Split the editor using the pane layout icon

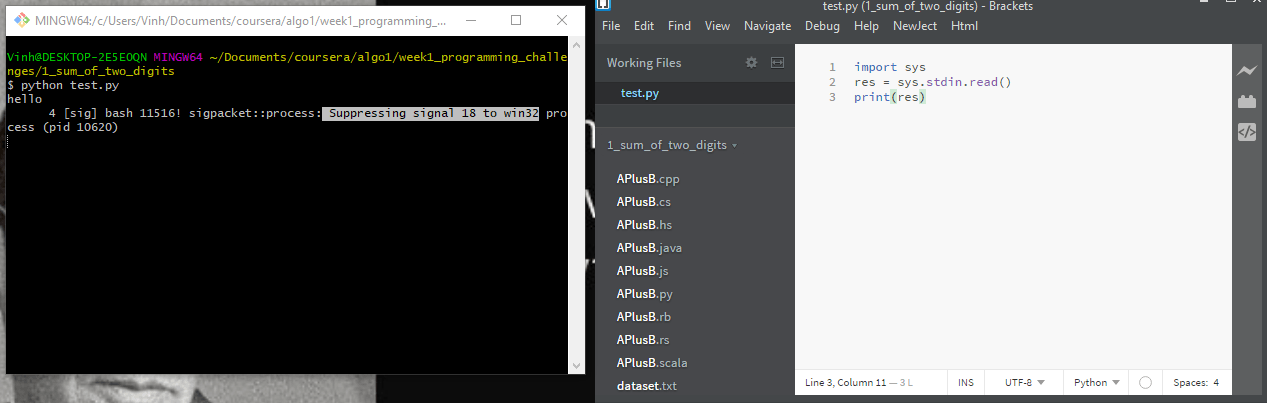[x=777, y=63]
